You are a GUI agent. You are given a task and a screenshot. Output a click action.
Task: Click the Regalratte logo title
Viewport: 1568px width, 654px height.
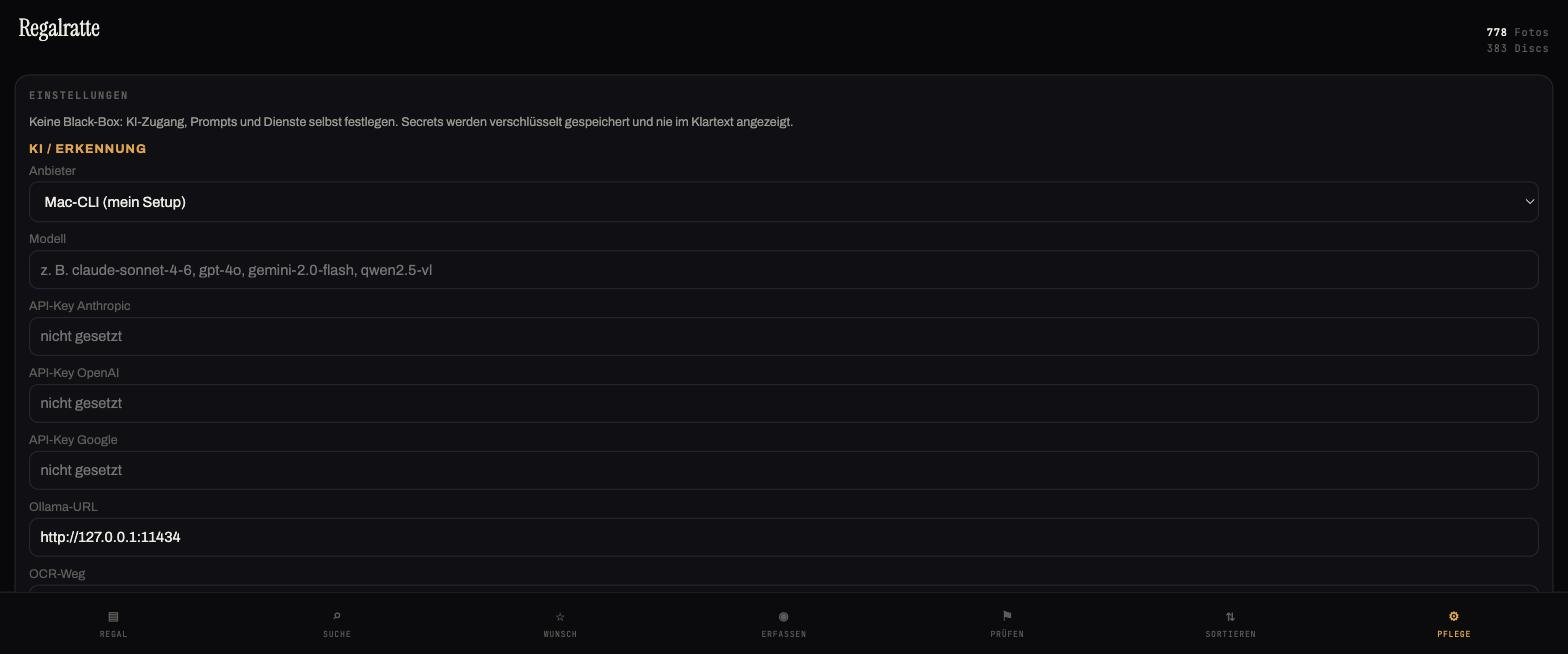[x=59, y=29]
